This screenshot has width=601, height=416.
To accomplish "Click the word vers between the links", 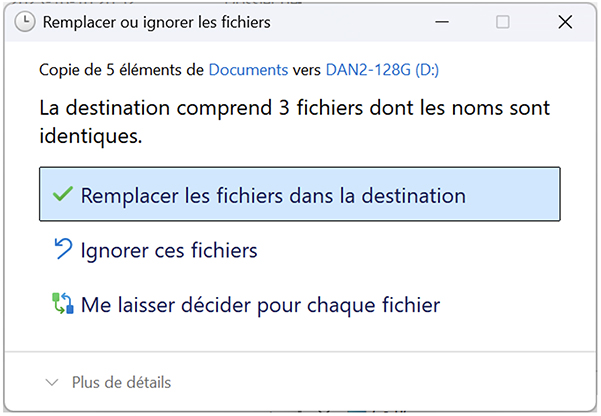I will [x=303, y=70].
